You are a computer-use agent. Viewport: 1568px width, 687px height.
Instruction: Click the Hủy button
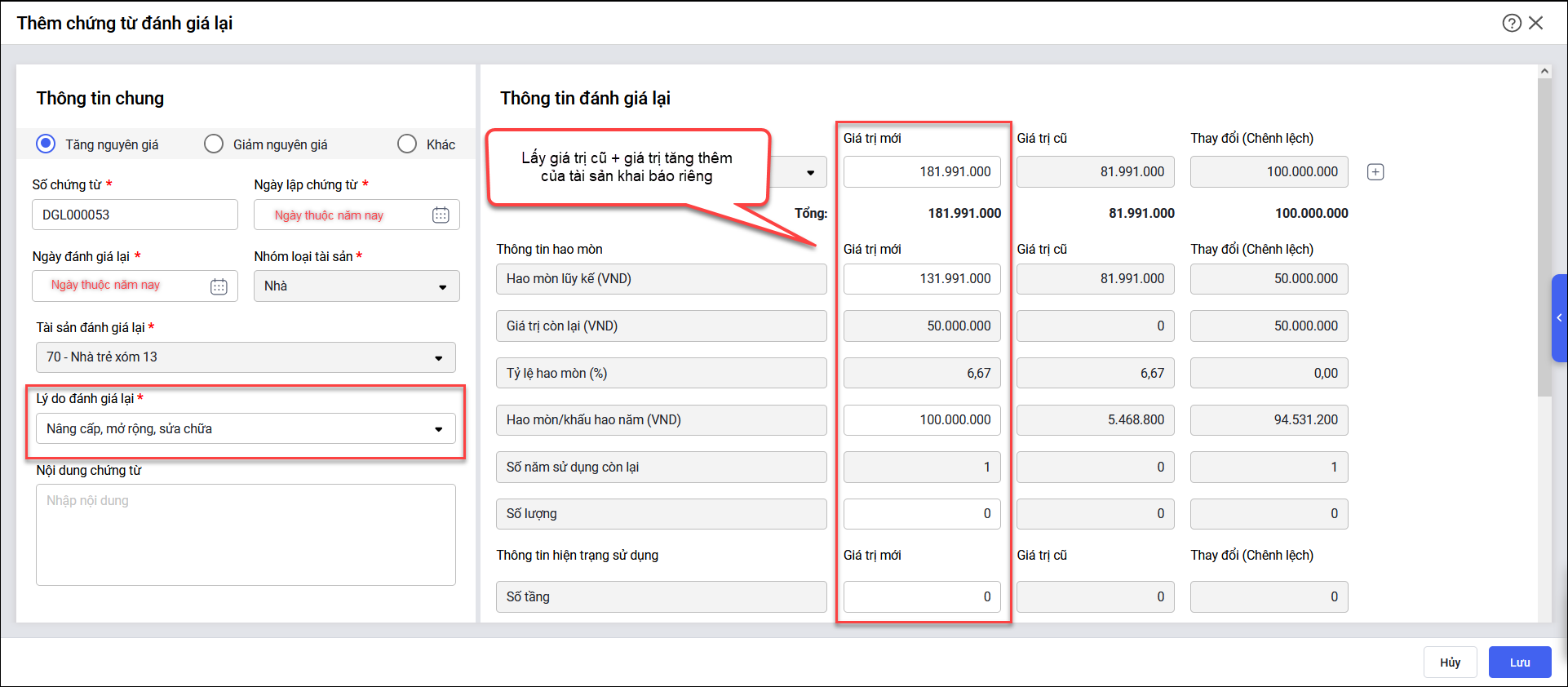click(1450, 663)
